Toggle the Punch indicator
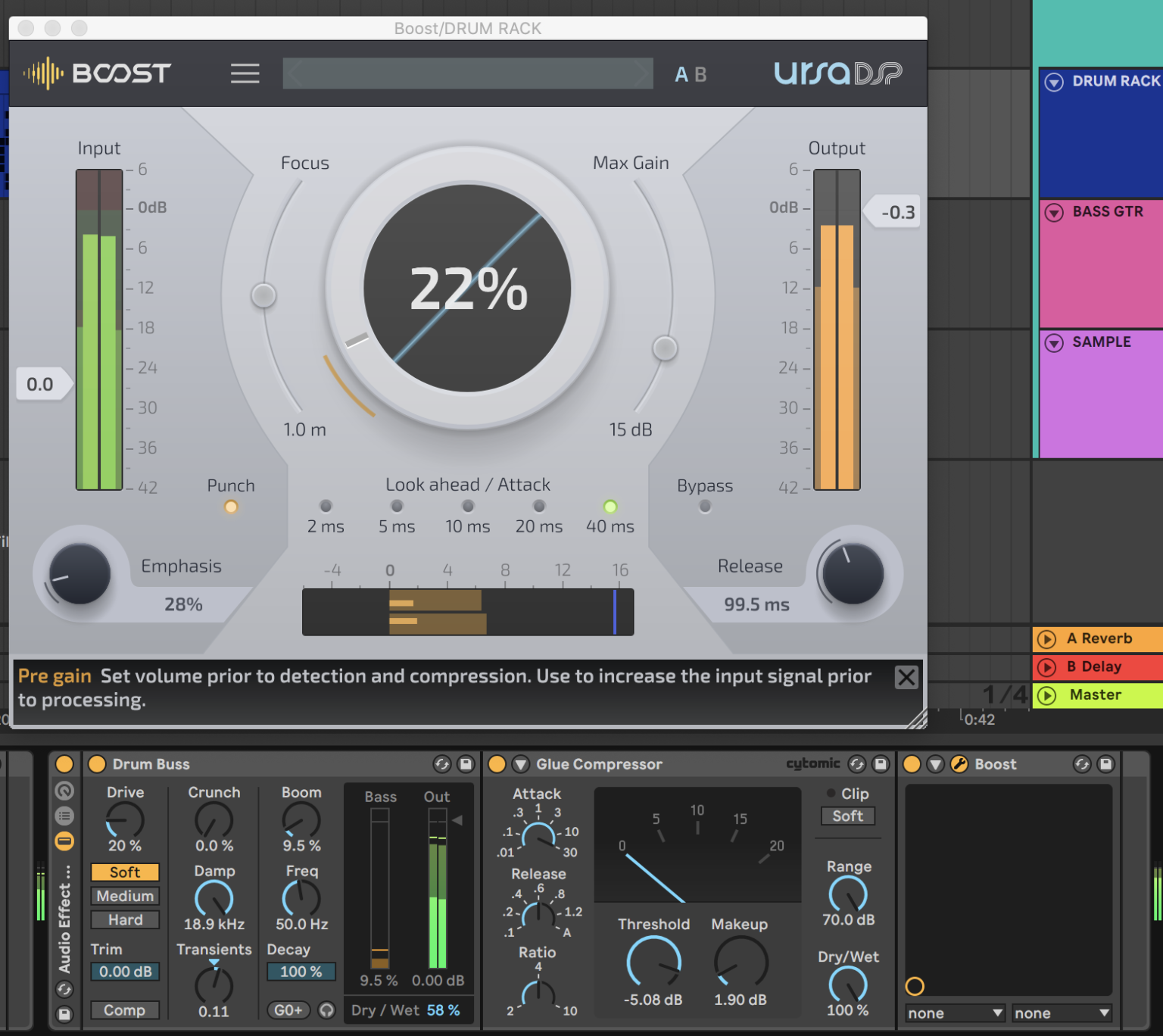The height and width of the screenshot is (1036, 1163). 231,507
